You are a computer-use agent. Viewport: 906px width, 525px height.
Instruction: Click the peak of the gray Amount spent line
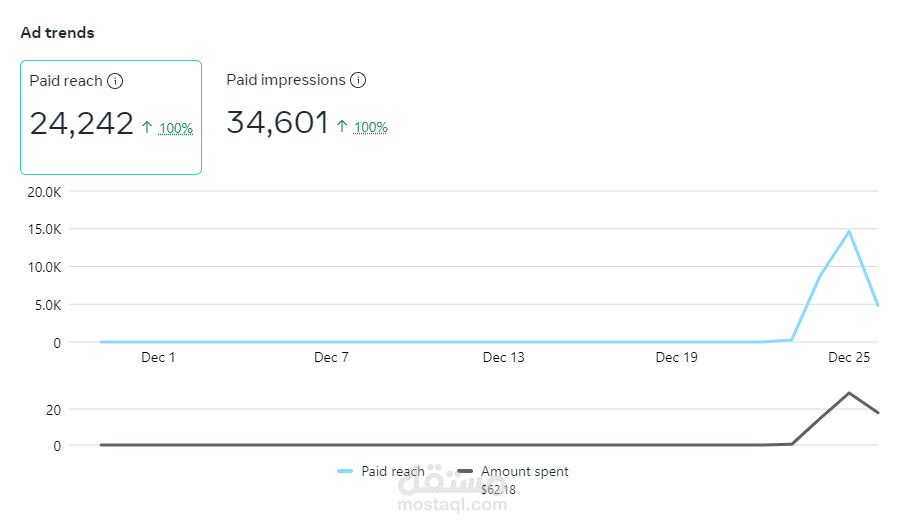(849, 393)
